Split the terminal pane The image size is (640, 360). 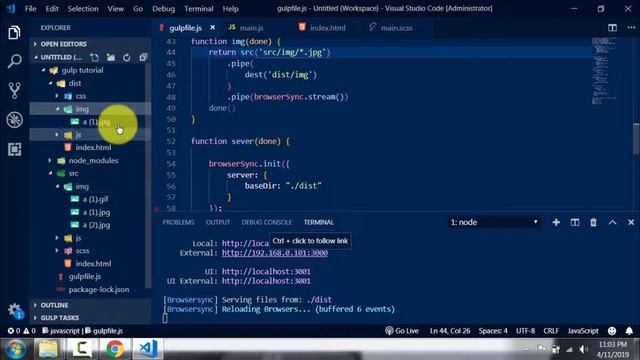(575, 222)
